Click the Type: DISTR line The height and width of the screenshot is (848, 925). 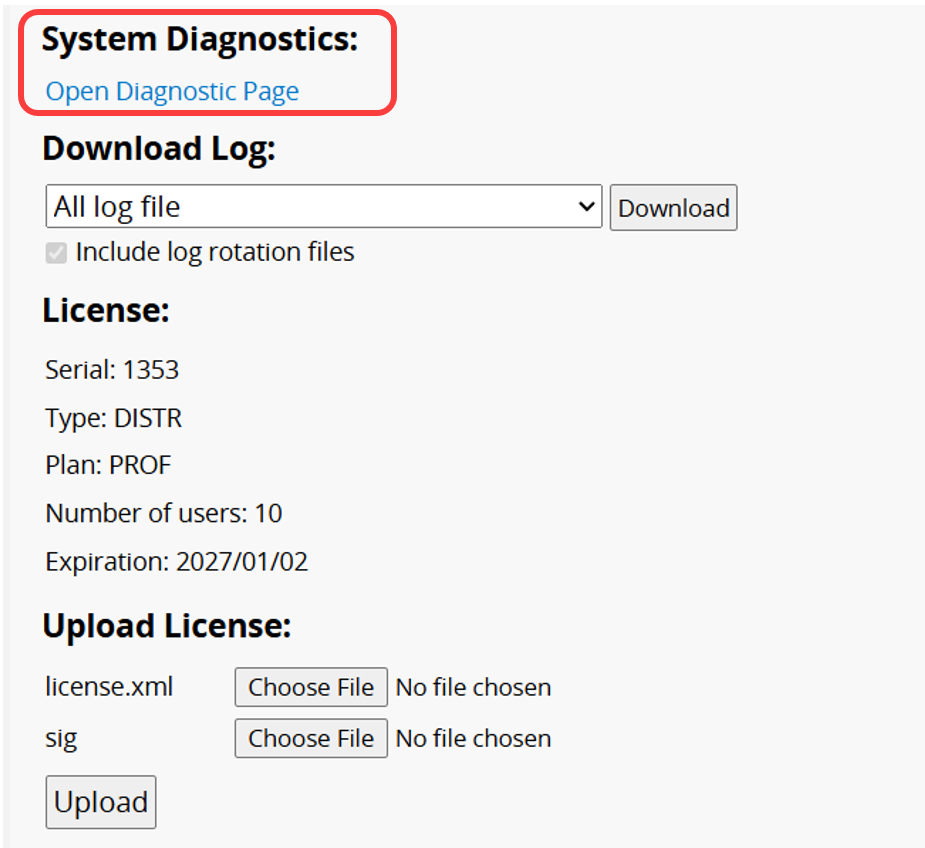114,418
